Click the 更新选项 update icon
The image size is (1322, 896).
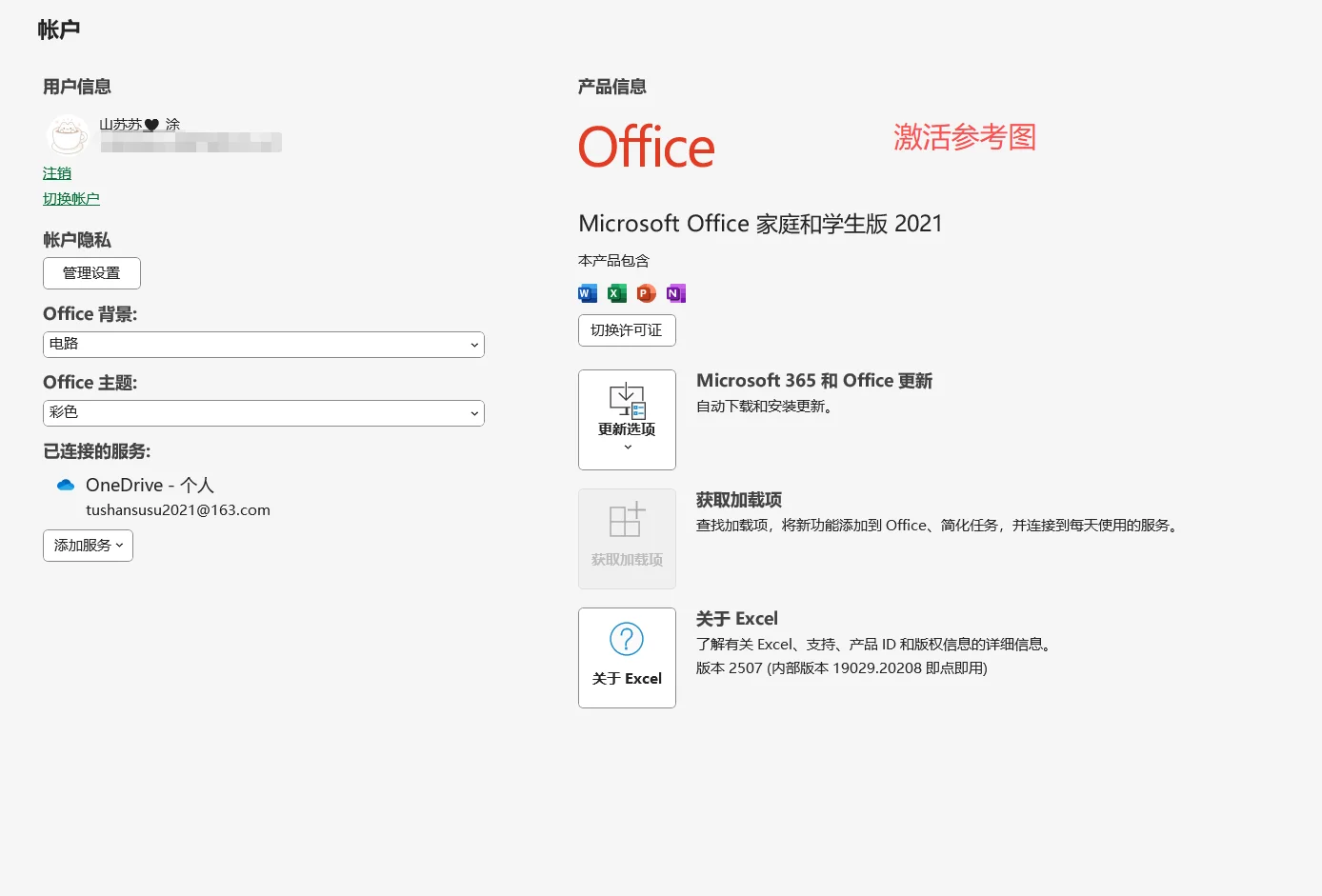pos(626,398)
